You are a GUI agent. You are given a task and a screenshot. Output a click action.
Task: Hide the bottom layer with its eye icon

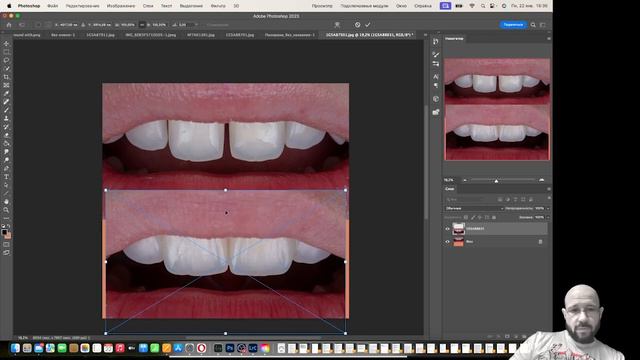click(x=447, y=242)
